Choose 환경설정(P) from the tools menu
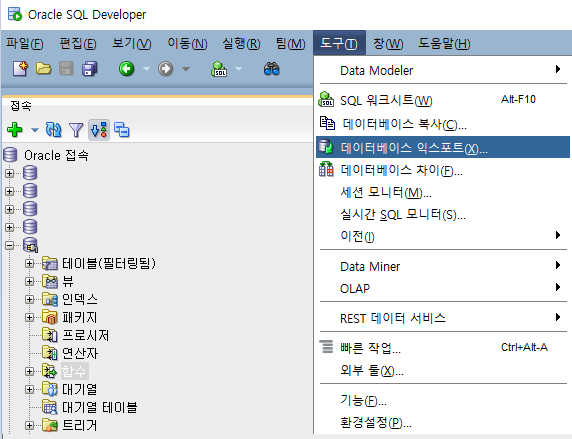Screen dimensions: 572x439 tap(376, 423)
